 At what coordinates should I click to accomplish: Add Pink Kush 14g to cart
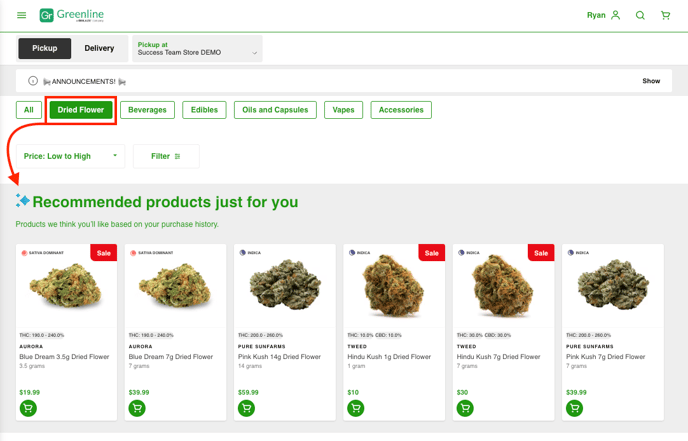click(x=246, y=408)
